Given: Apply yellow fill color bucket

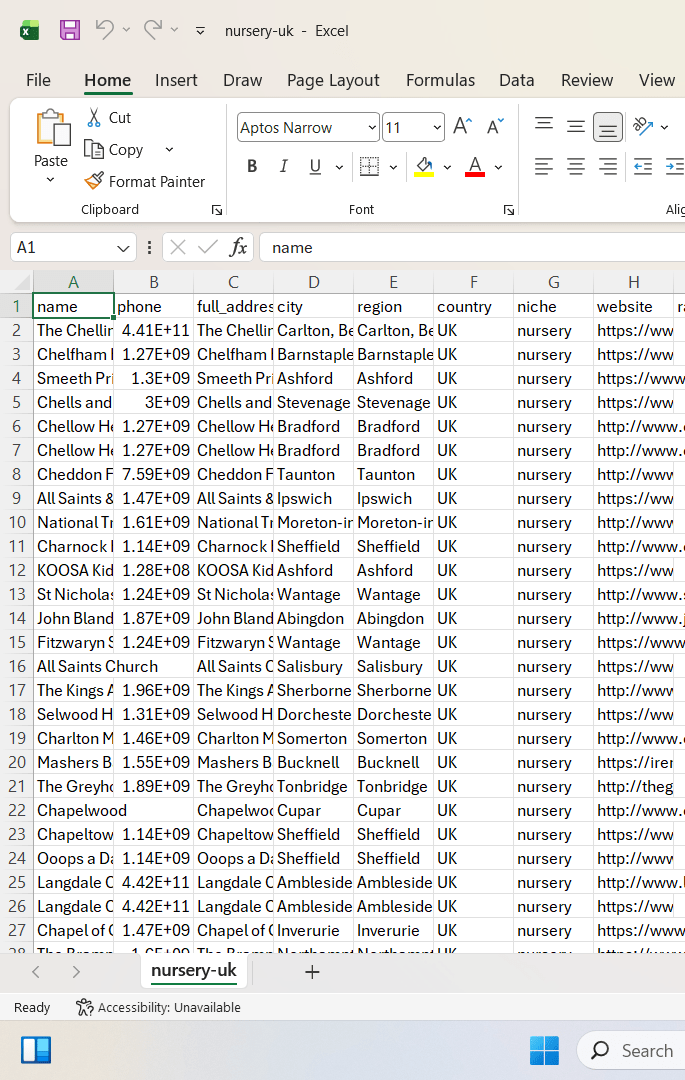Looking at the screenshot, I should (424, 166).
